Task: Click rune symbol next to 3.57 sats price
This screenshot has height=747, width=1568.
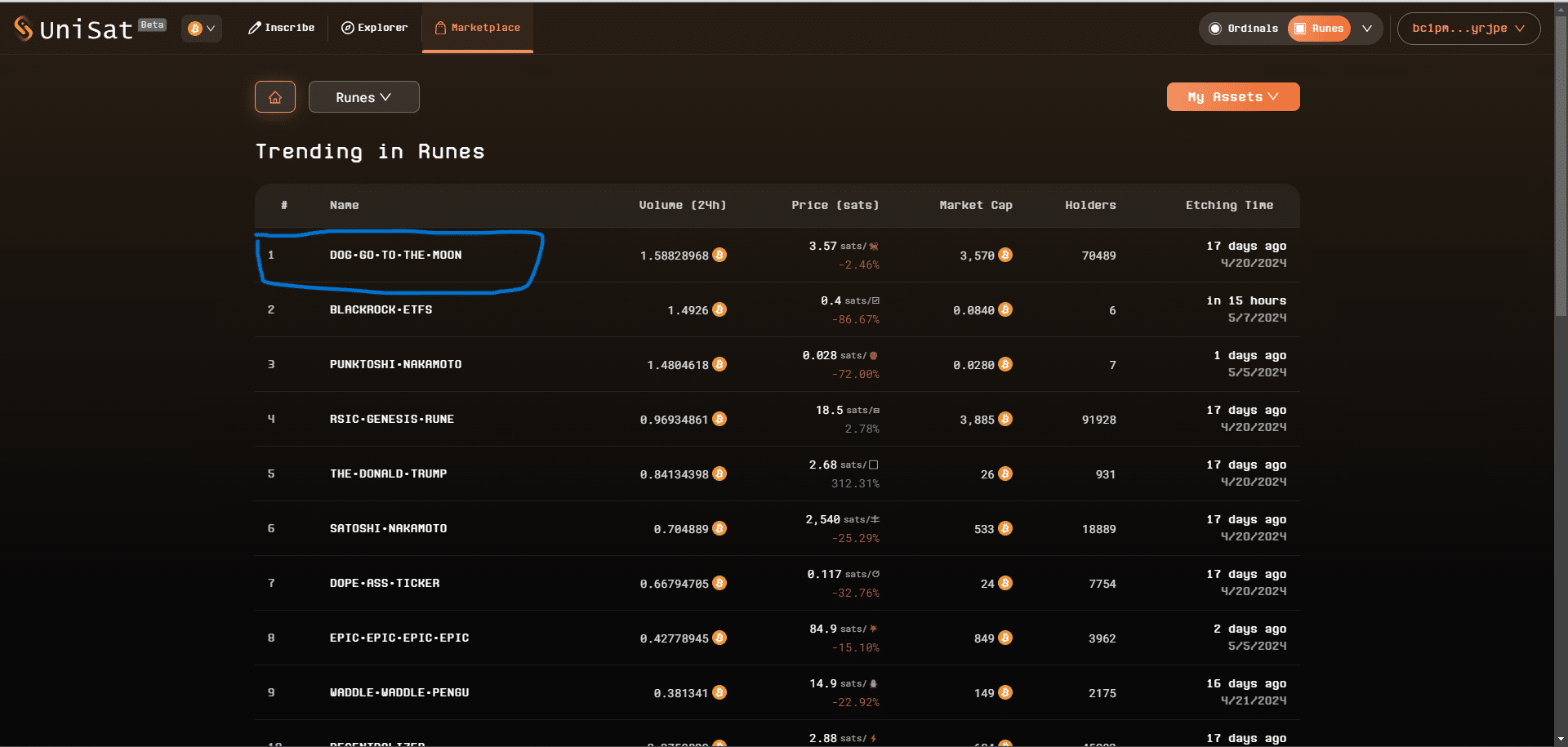Action: point(874,246)
